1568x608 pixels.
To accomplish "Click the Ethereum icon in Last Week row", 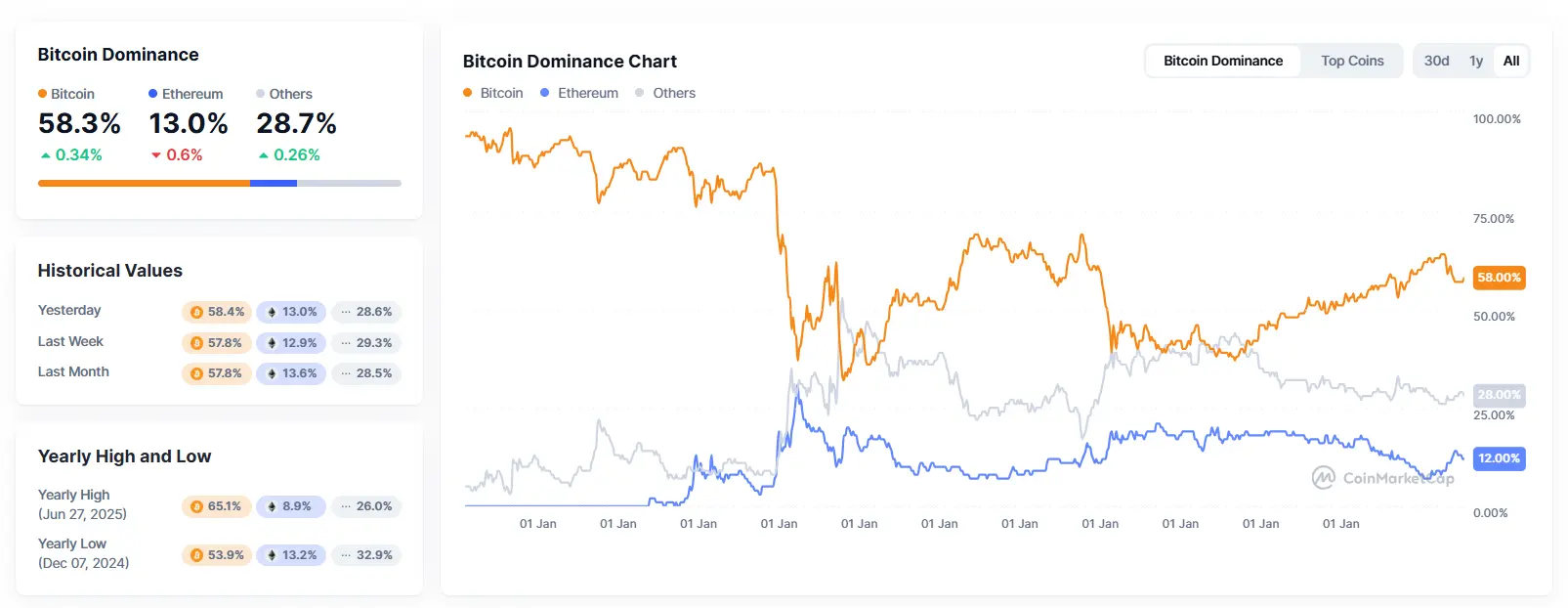I will point(272,343).
